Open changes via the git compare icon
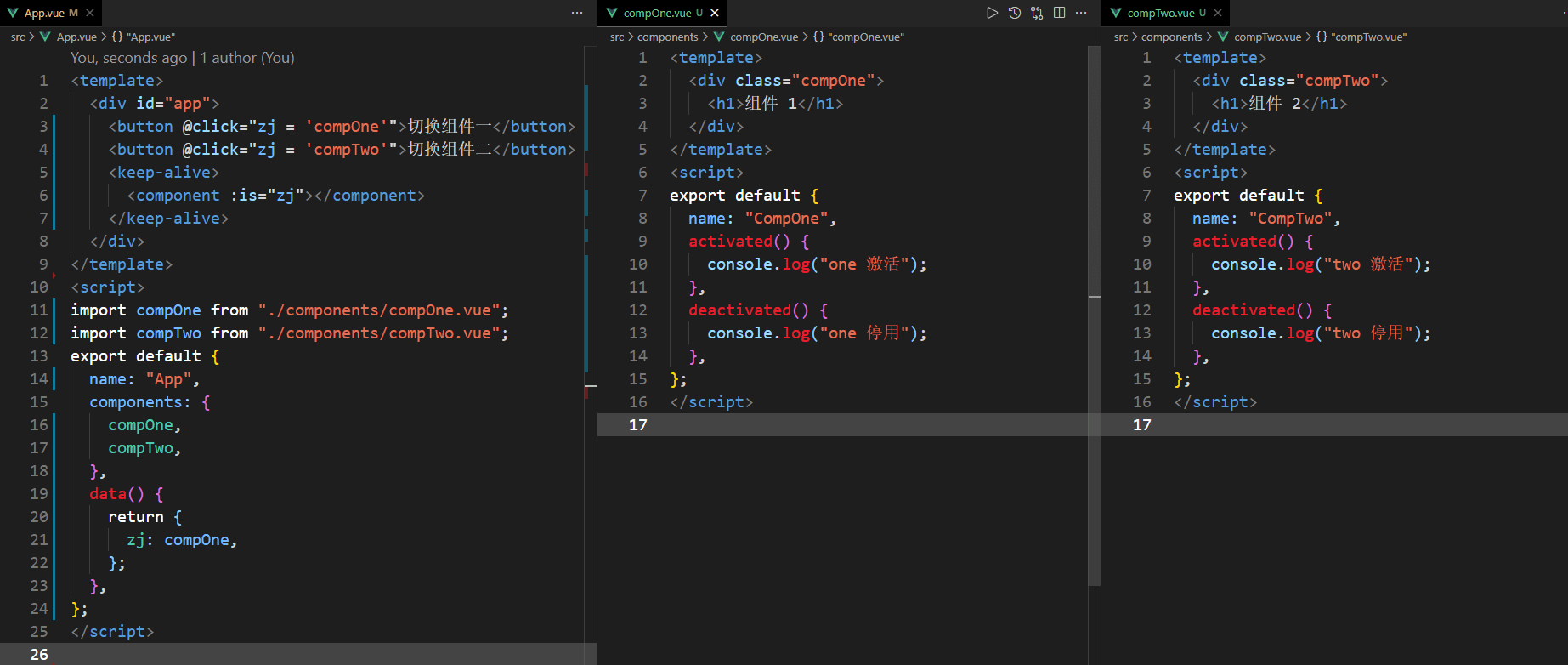The height and width of the screenshot is (665, 1568). (1037, 13)
